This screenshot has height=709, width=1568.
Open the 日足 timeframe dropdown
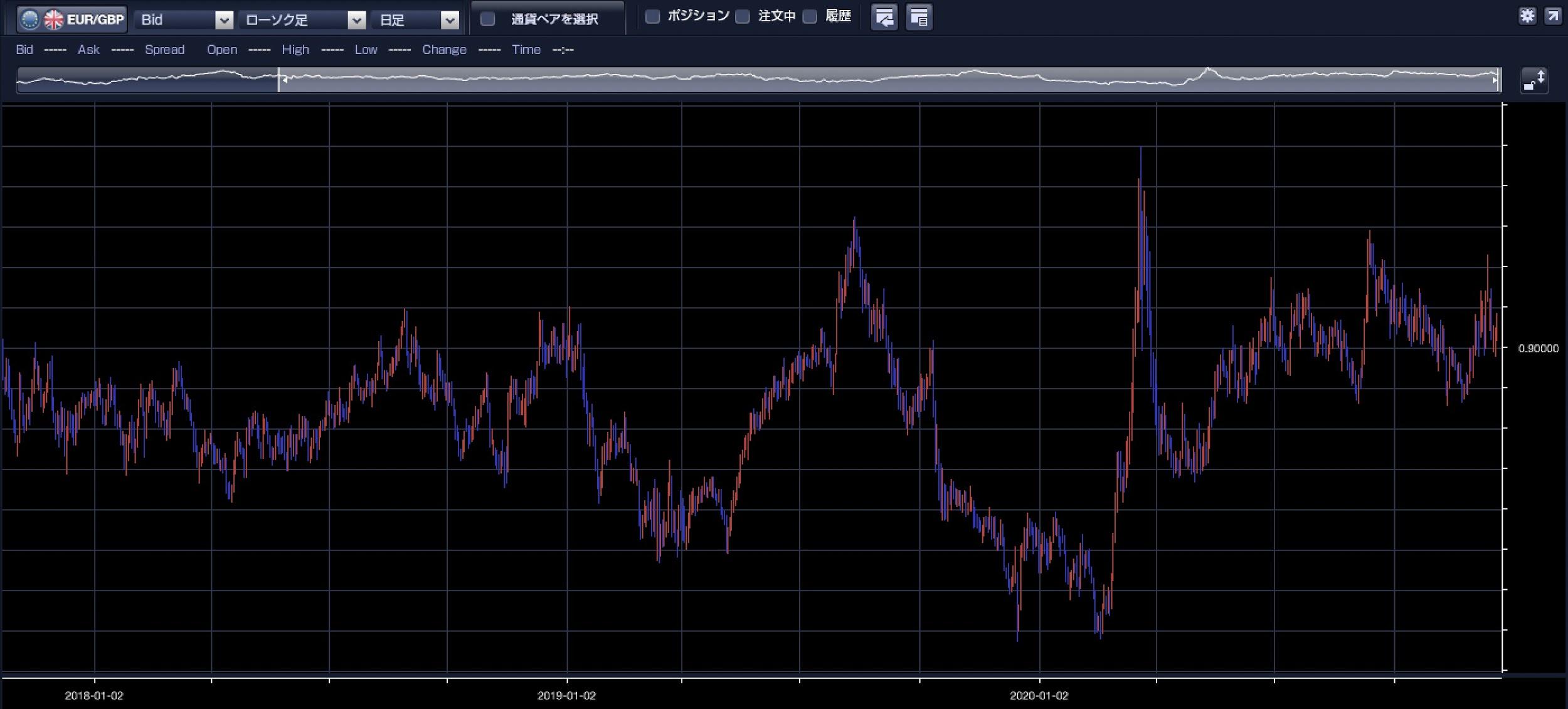[x=415, y=20]
